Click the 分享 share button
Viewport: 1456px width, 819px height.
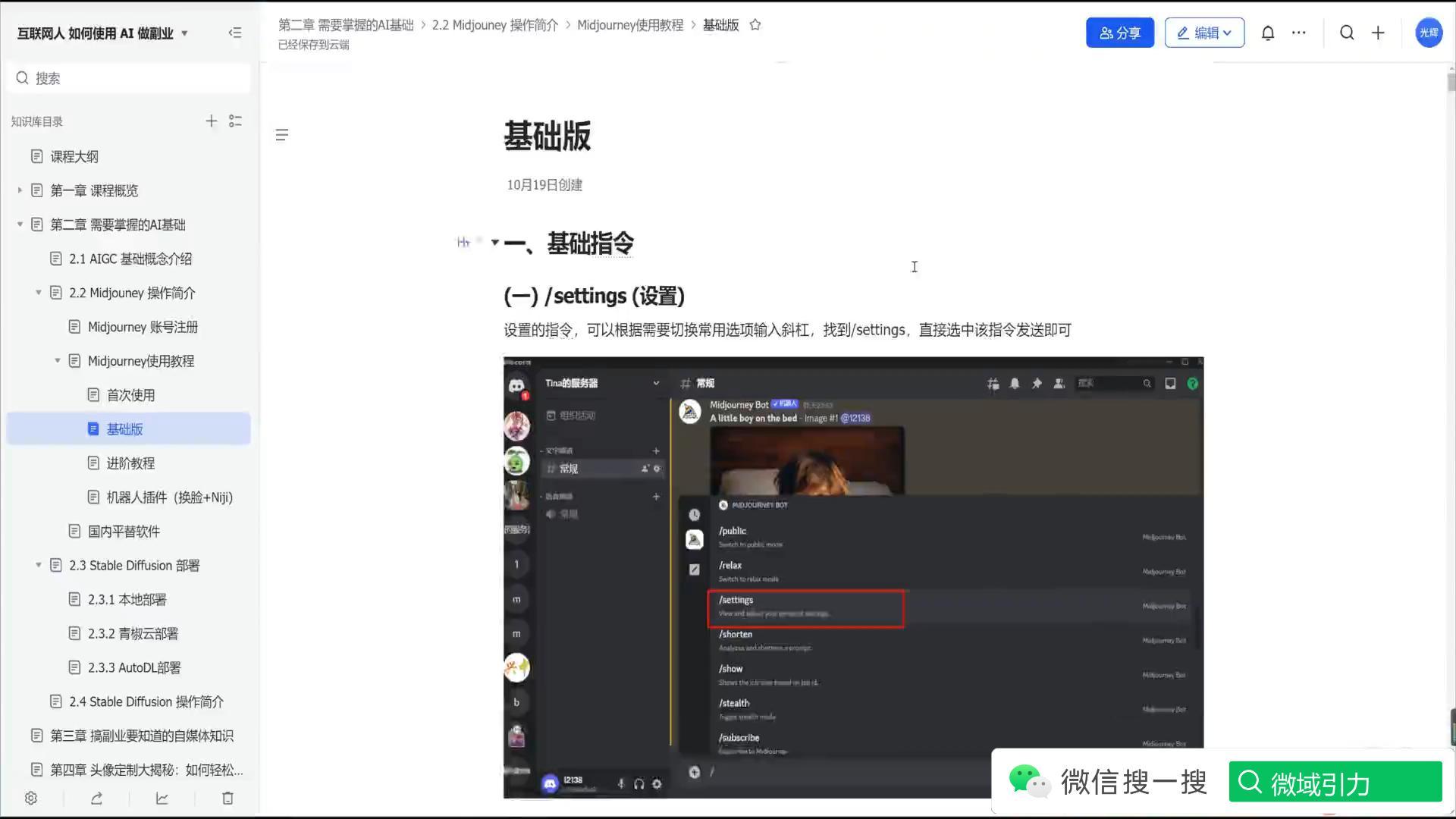coord(1119,33)
